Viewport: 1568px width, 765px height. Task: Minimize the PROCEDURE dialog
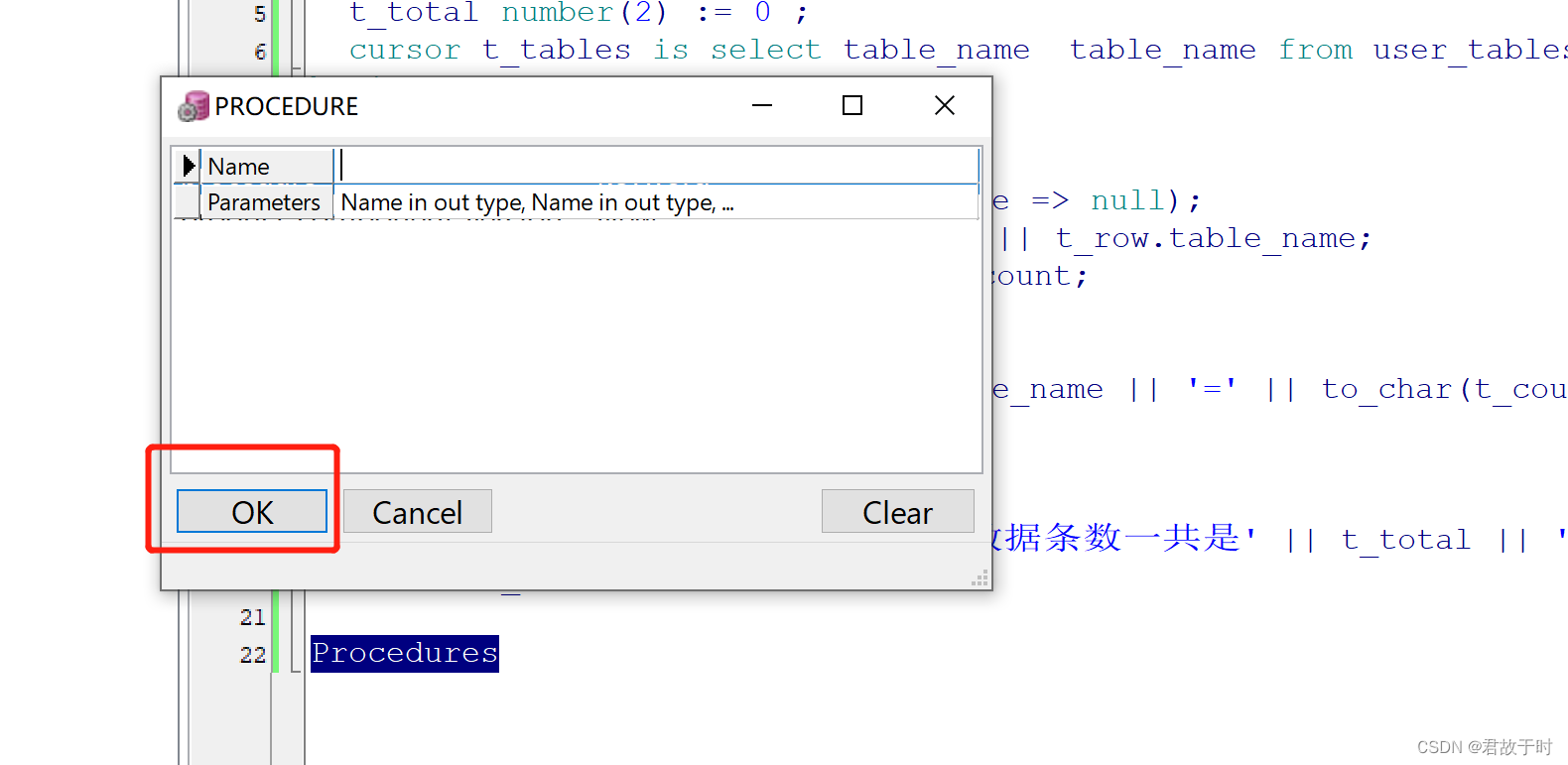pyautogui.click(x=762, y=105)
